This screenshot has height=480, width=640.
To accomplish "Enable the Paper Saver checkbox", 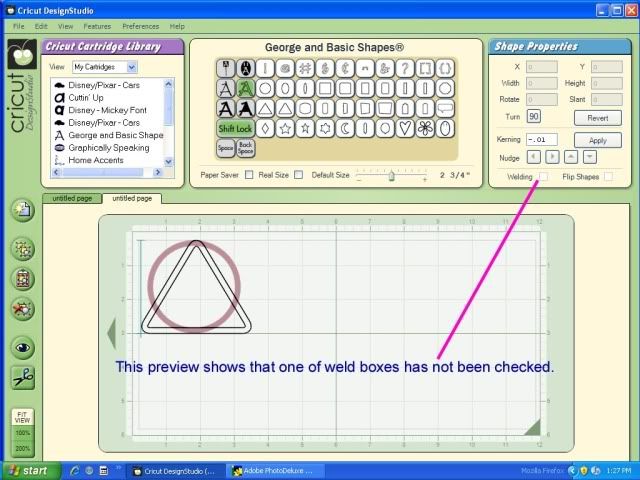I will pyautogui.click(x=249, y=175).
